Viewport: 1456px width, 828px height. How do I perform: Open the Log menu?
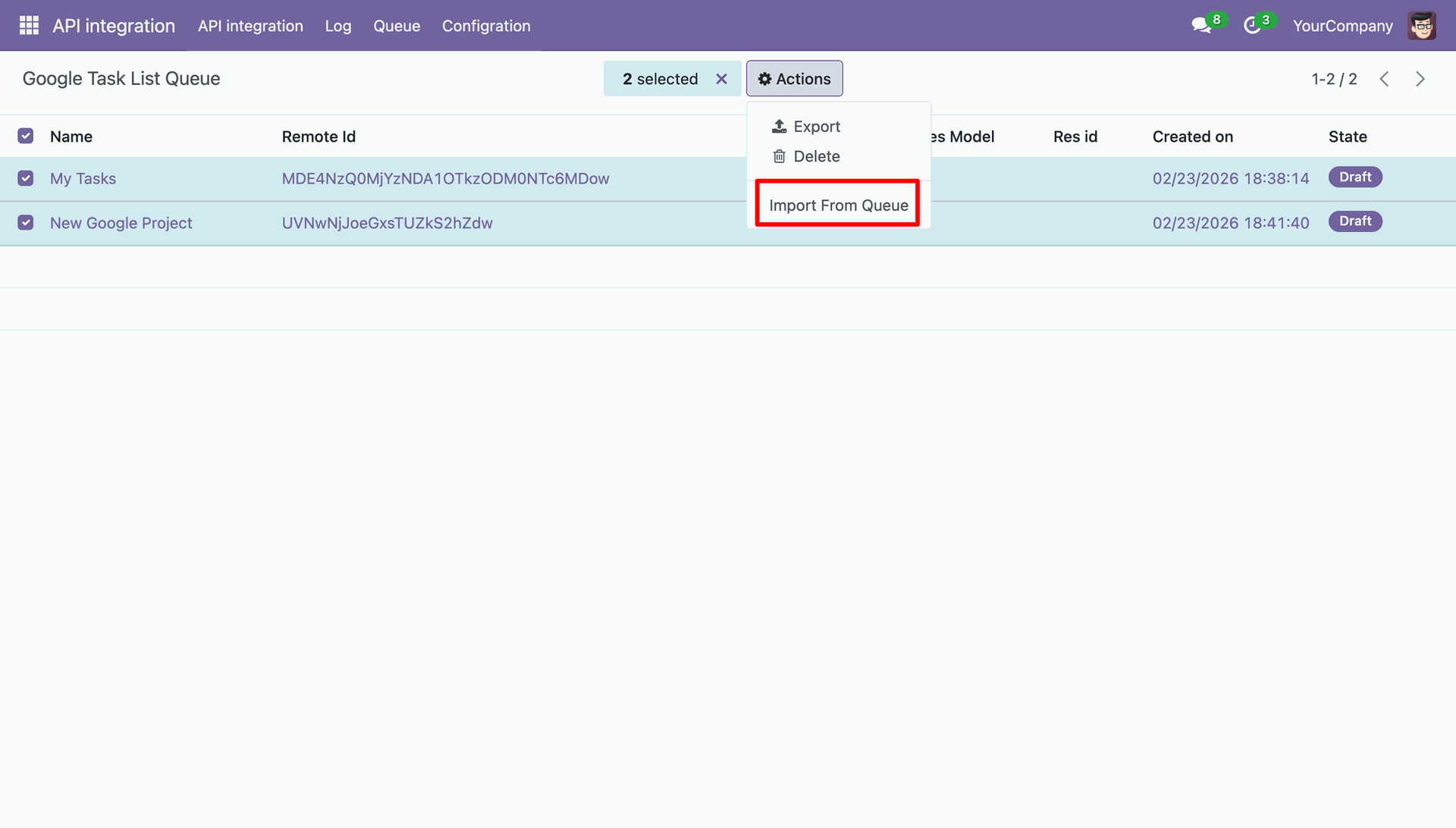coord(338,26)
